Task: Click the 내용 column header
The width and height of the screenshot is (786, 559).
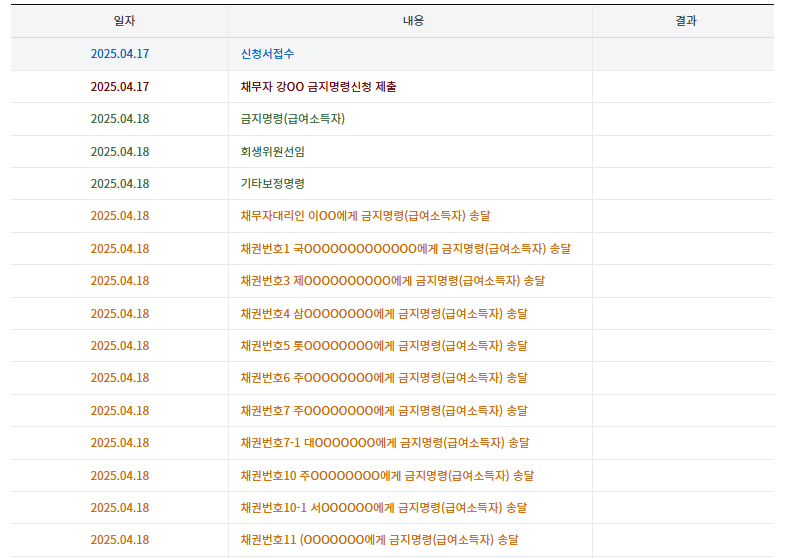Action: point(410,21)
